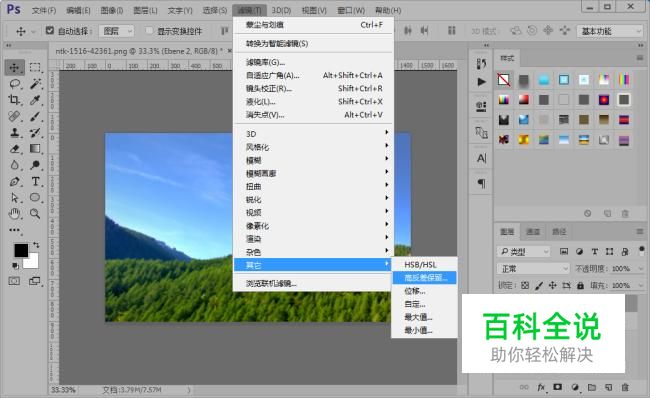The width and height of the screenshot is (650, 398).
Task: Toggle lock position icon
Action: pos(553,285)
